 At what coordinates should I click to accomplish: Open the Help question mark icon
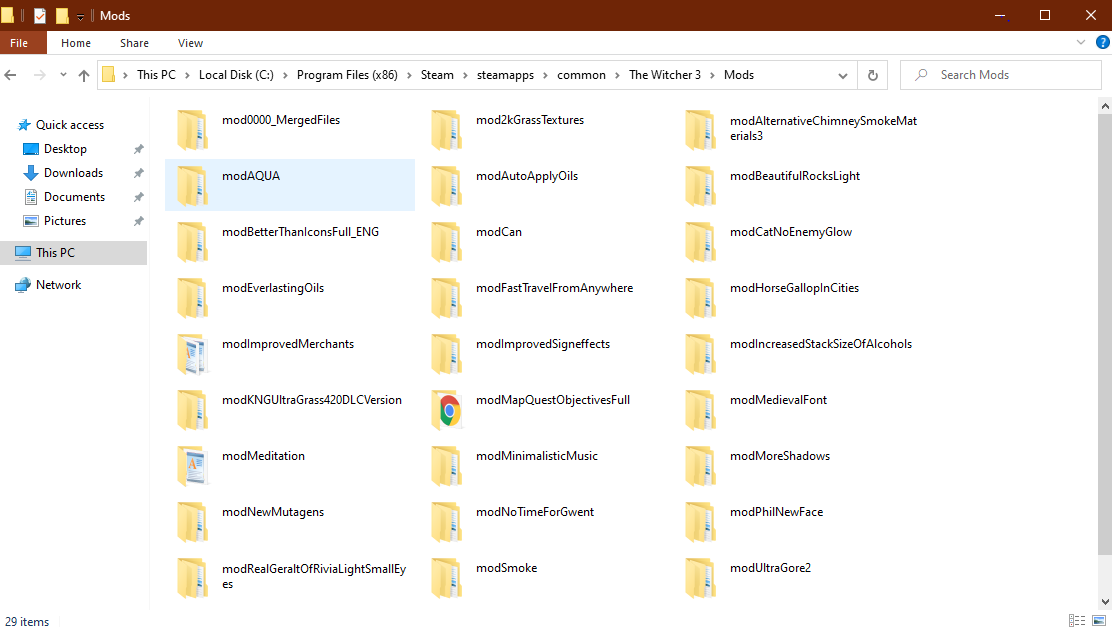[x=1103, y=43]
